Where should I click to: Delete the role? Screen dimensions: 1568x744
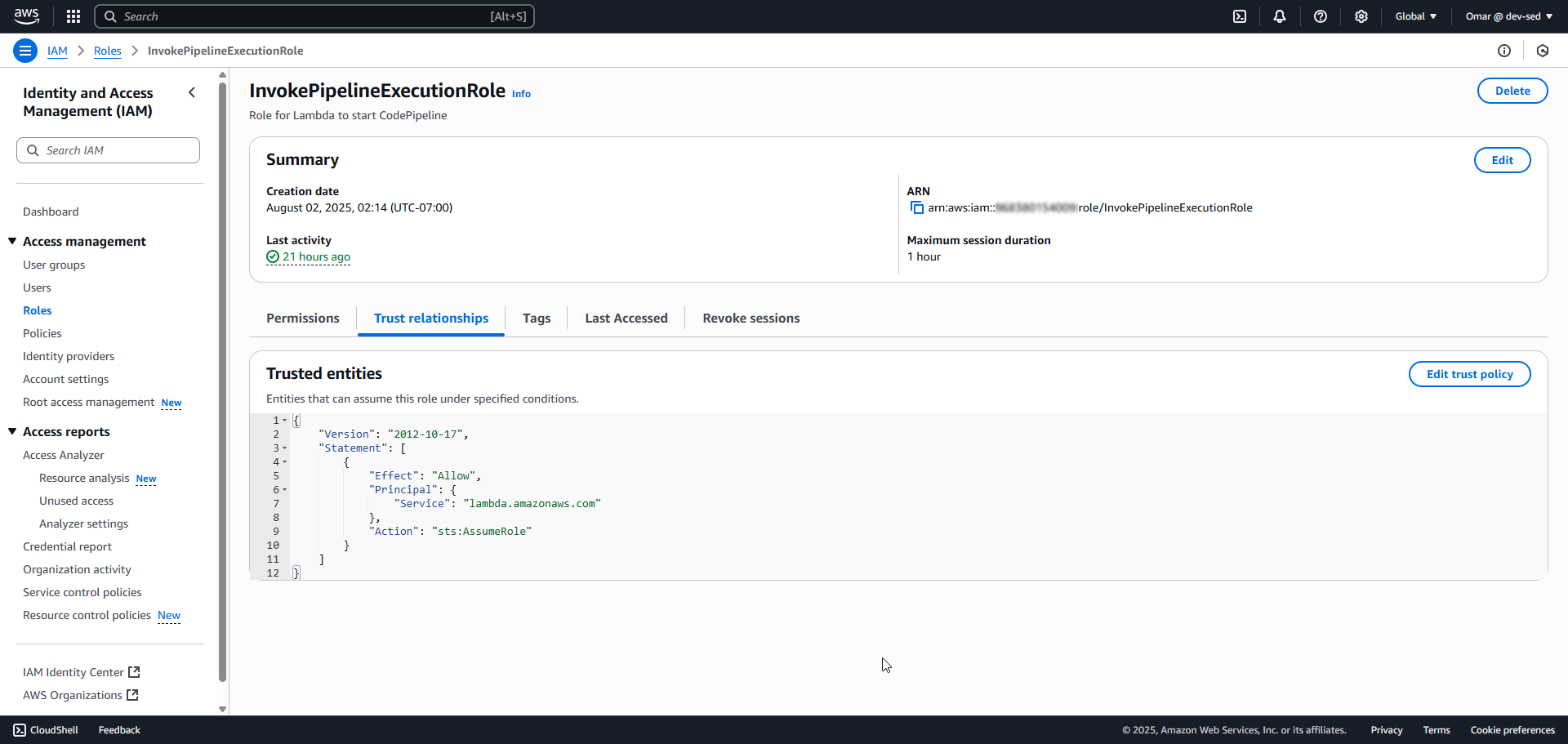coord(1512,91)
